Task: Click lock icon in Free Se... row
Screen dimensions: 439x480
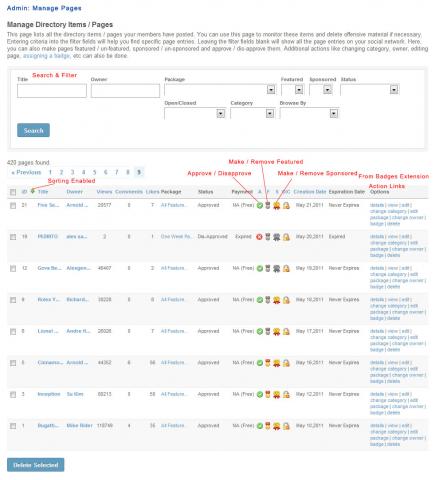Action: 286,205
